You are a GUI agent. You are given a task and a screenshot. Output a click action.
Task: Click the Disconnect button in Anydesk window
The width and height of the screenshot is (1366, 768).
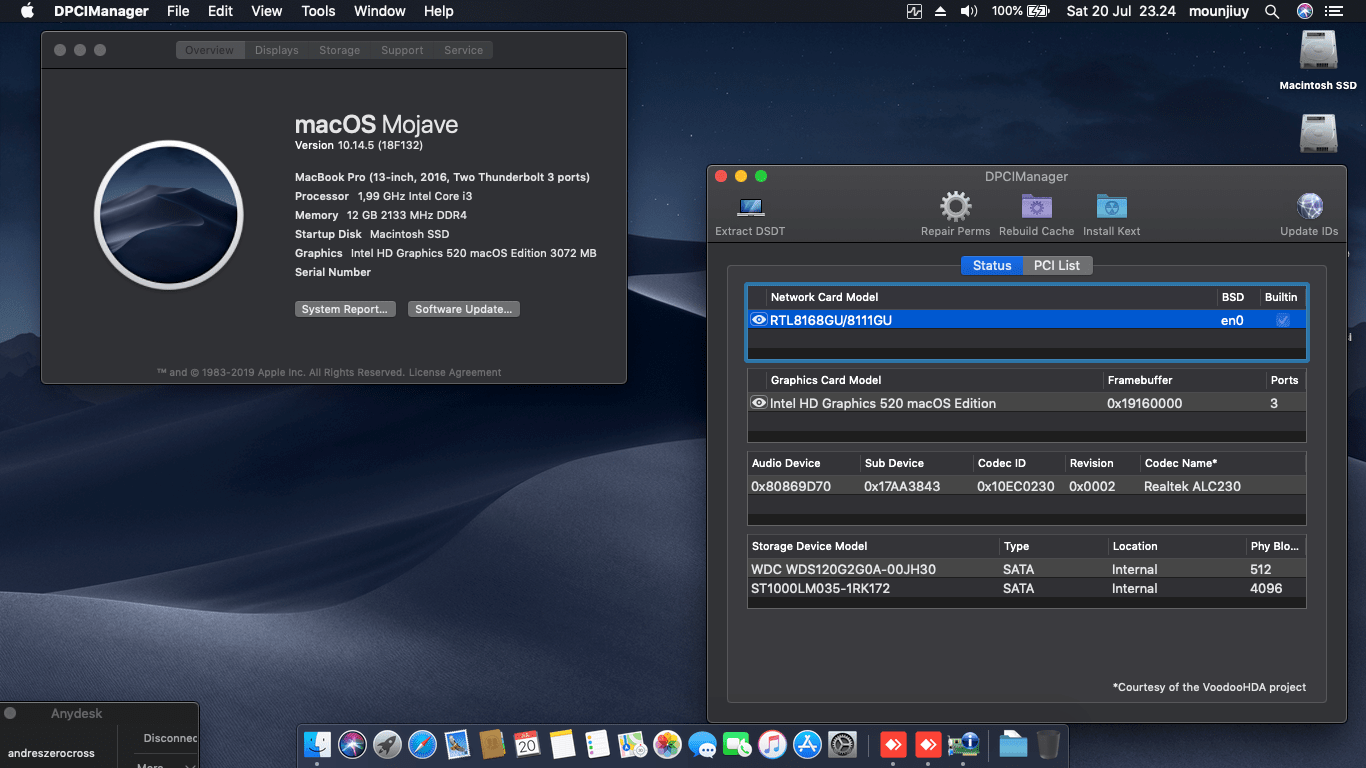tap(170, 738)
